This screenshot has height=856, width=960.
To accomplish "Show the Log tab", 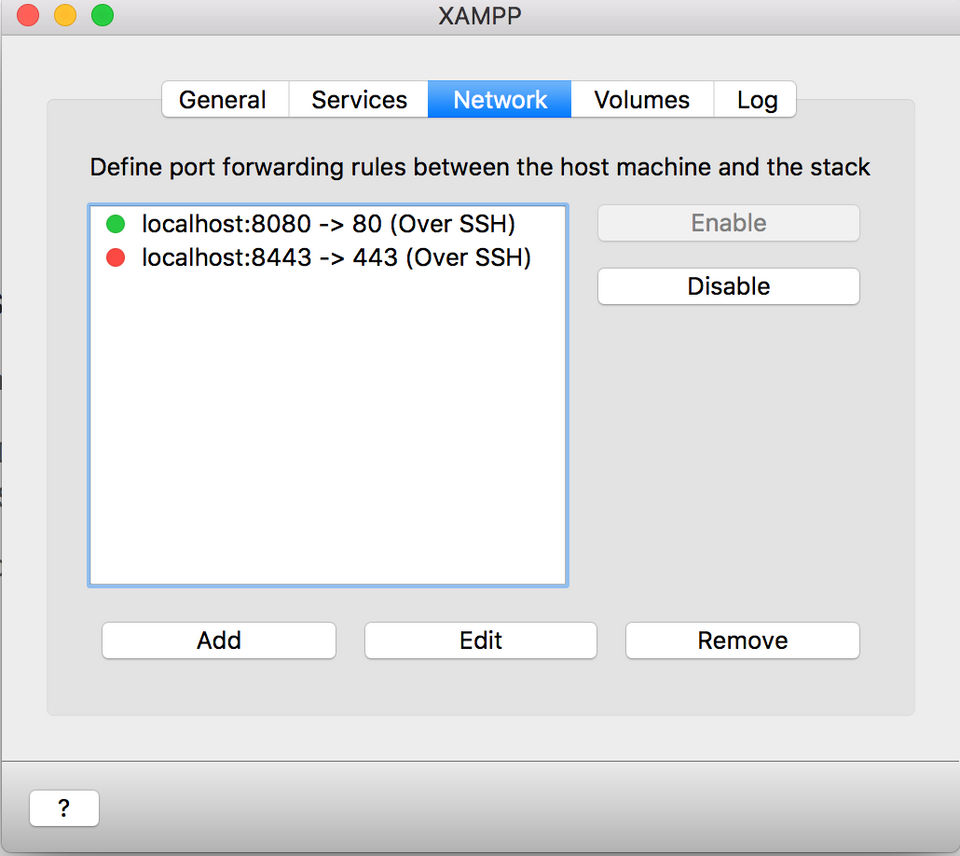I will [757, 100].
